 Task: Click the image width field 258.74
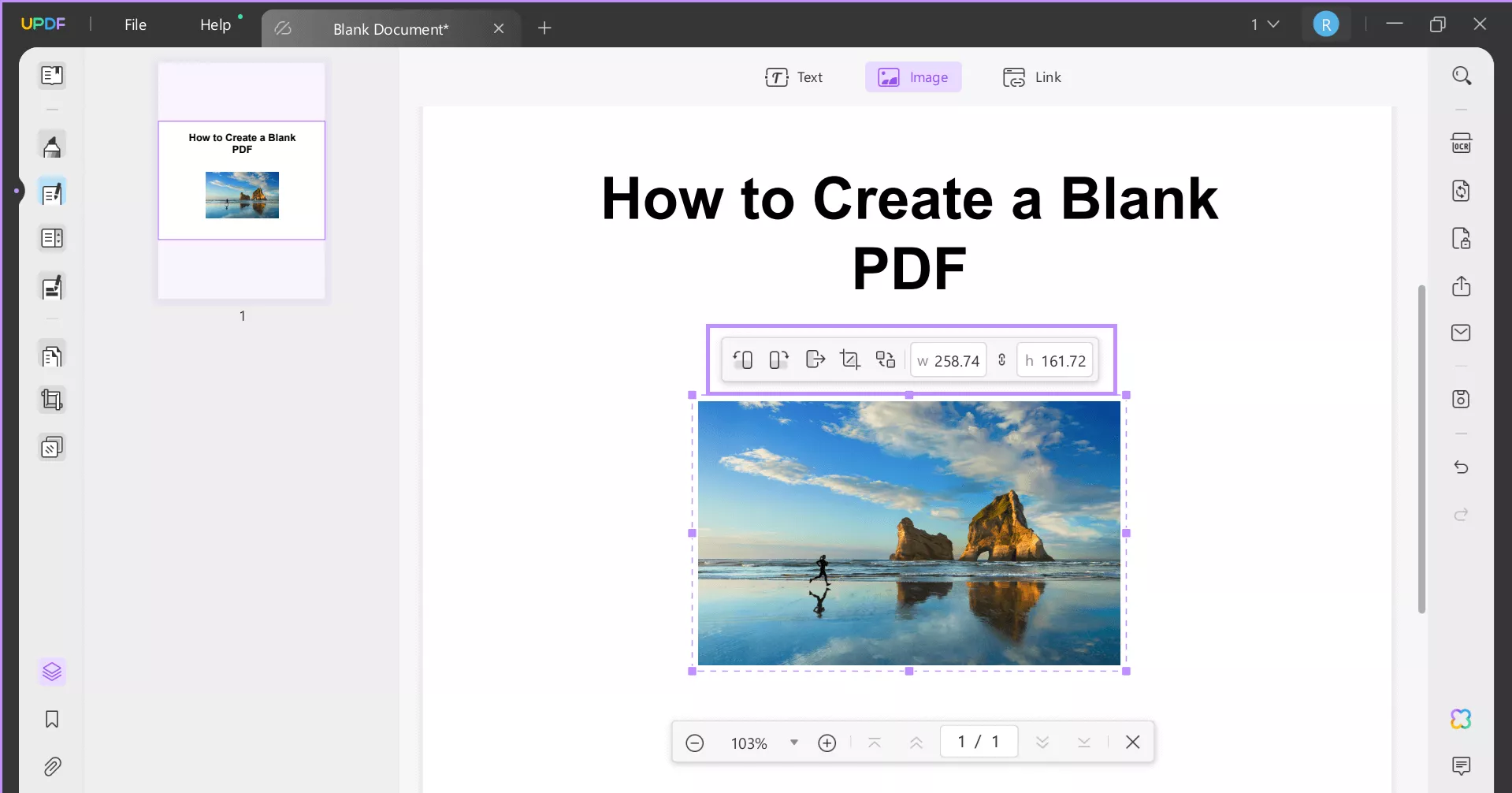tap(949, 360)
